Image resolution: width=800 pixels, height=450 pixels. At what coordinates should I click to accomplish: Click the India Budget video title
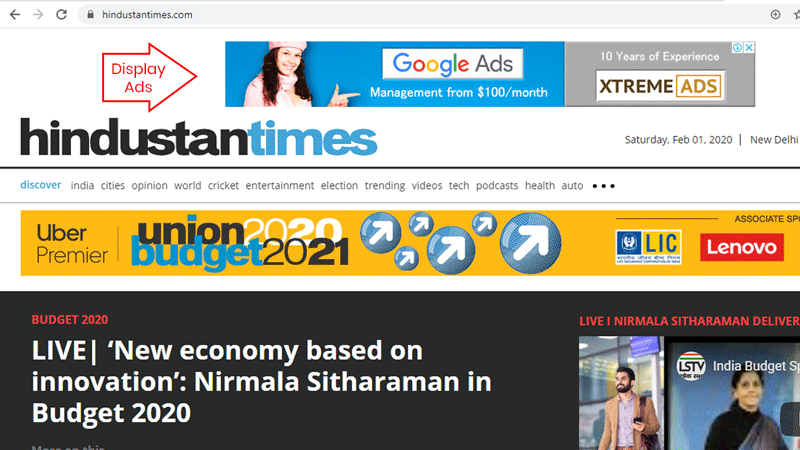click(x=756, y=366)
